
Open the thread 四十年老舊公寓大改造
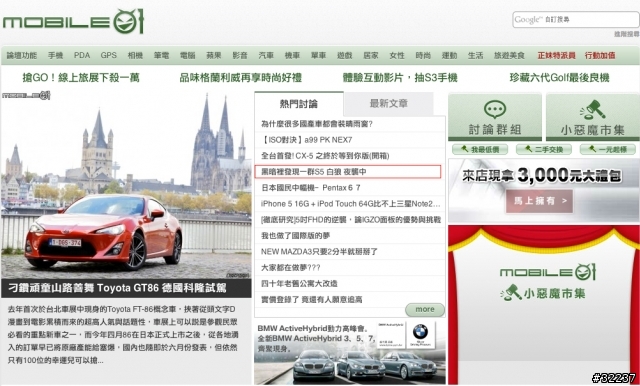click(299, 284)
